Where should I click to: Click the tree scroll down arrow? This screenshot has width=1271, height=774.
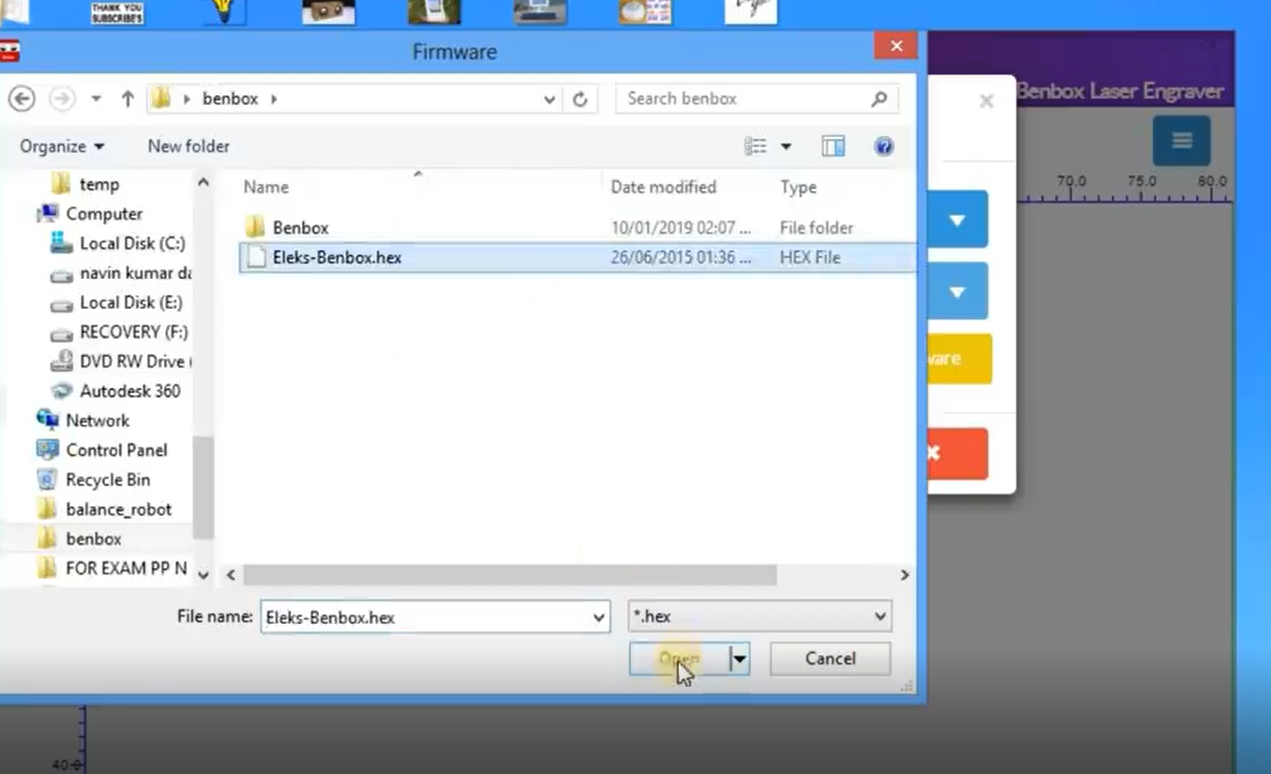(203, 575)
